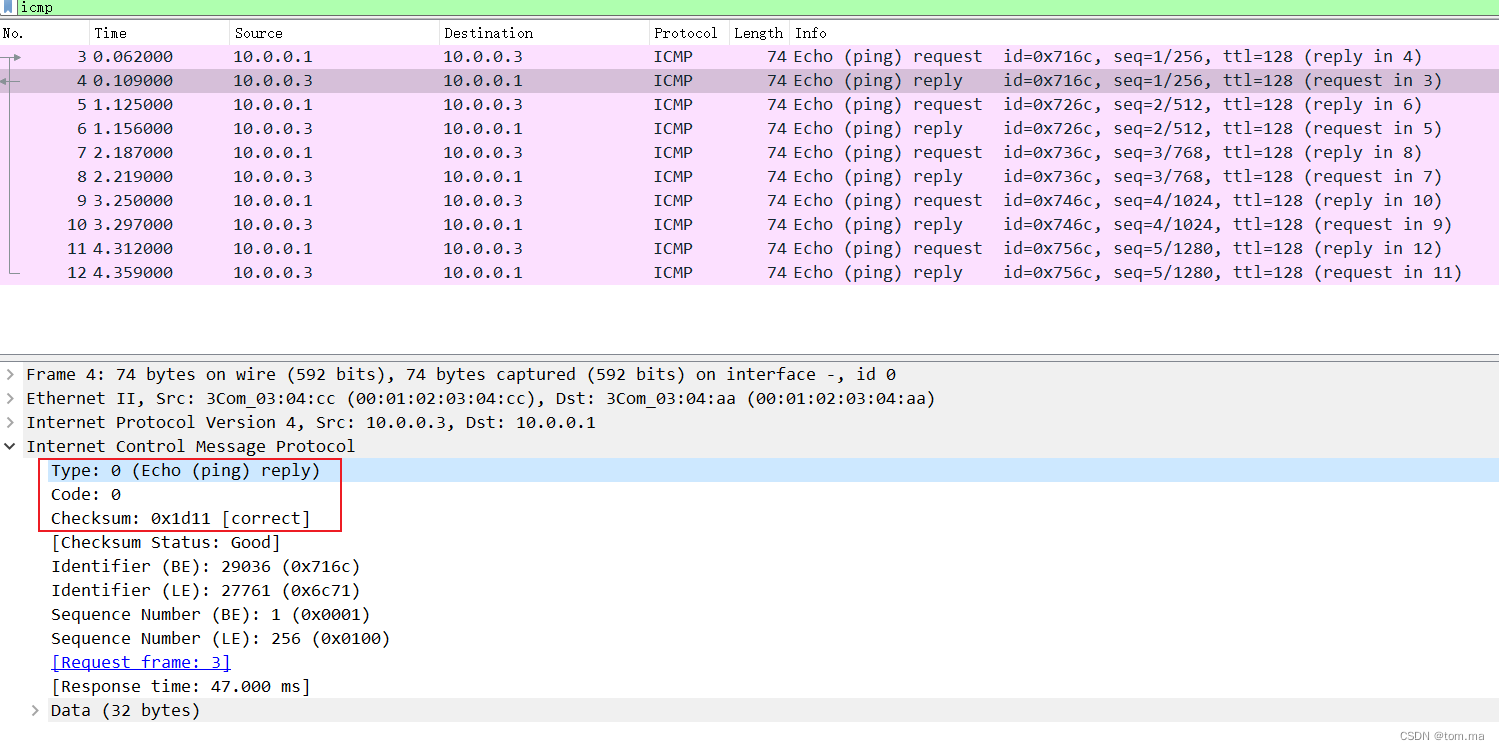The width and height of the screenshot is (1499, 750).
Task: Sort packets by the Source column
Action: 258,33
